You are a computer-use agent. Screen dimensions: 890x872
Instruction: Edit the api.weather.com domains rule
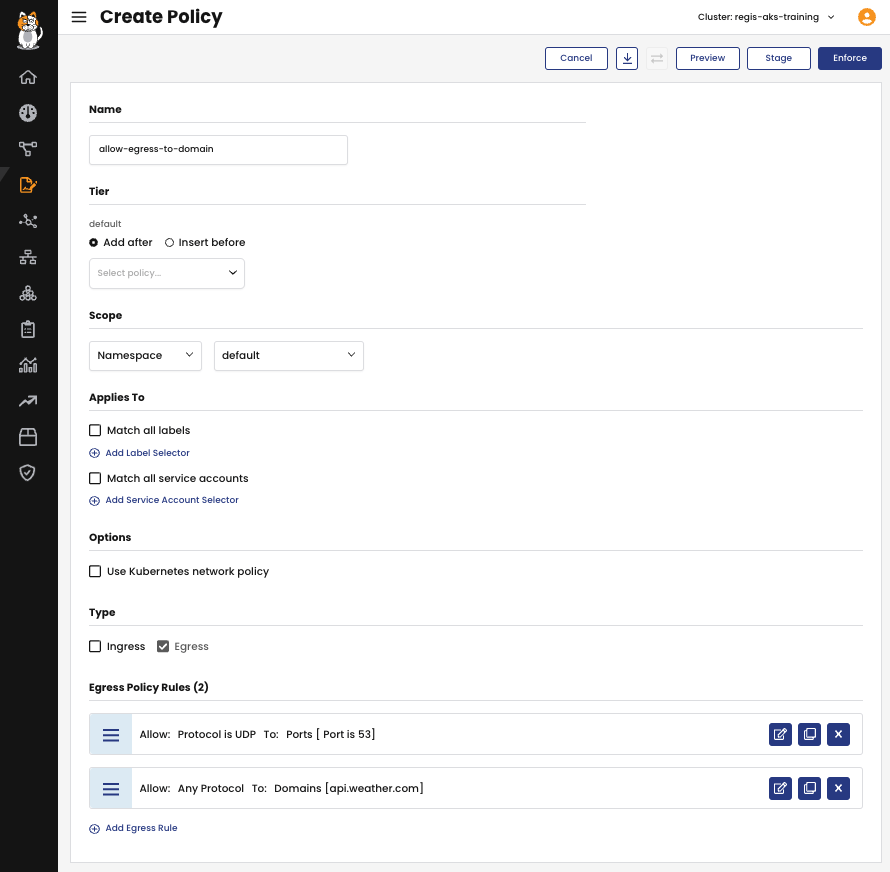coord(780,789)
